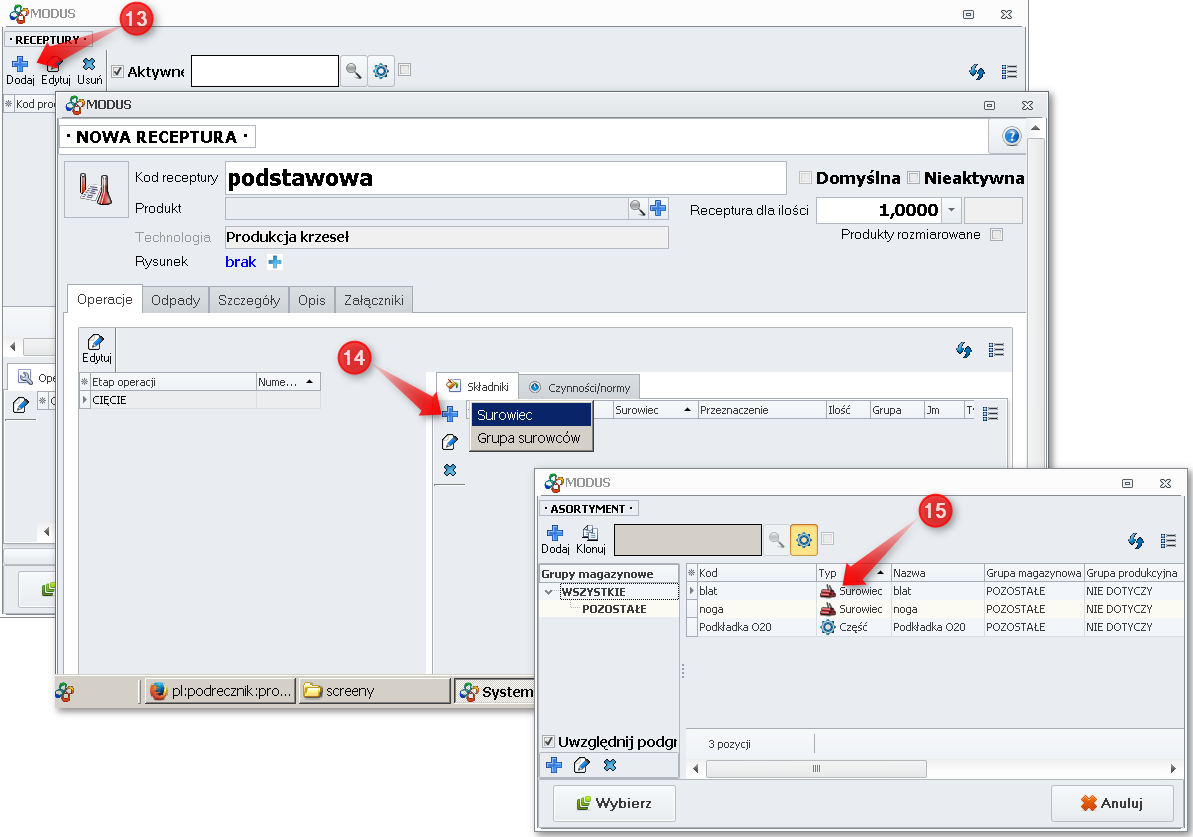Click gear filter icon in Asortyment toolbar
The height and width of the screenshot is (837, 1193).
click(x=802, y=540)
